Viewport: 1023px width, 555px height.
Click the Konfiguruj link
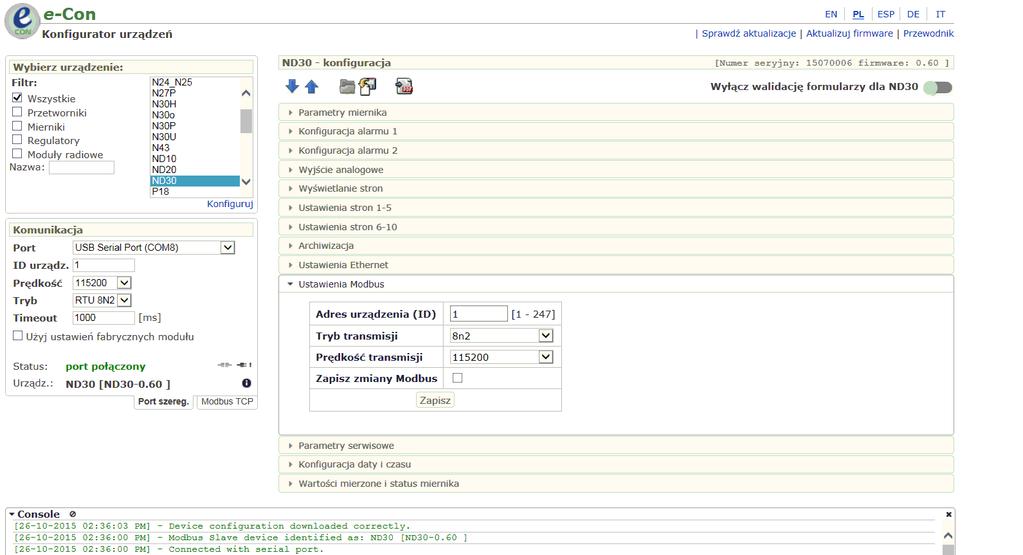[230, 204]
